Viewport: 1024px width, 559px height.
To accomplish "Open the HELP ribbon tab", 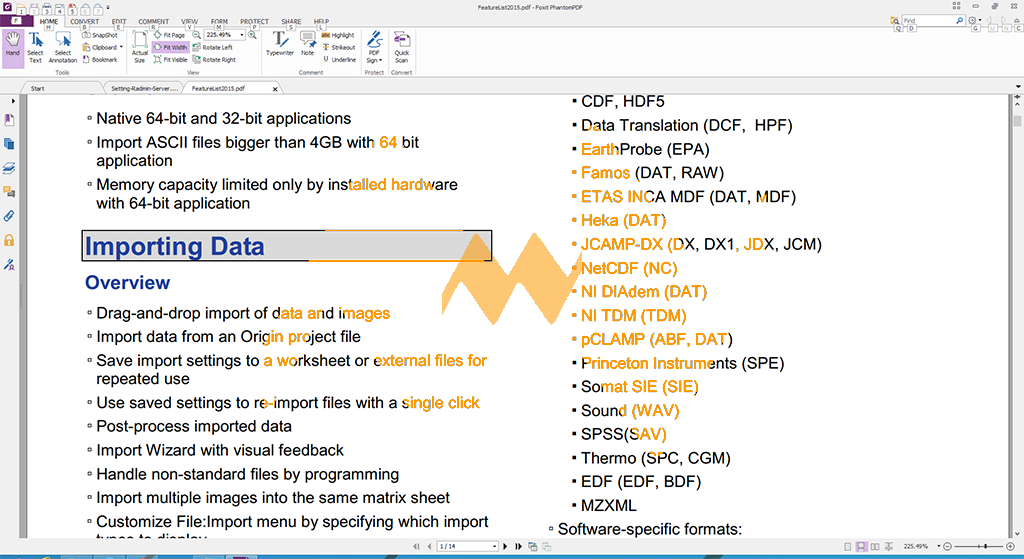I will coord(321,22).
